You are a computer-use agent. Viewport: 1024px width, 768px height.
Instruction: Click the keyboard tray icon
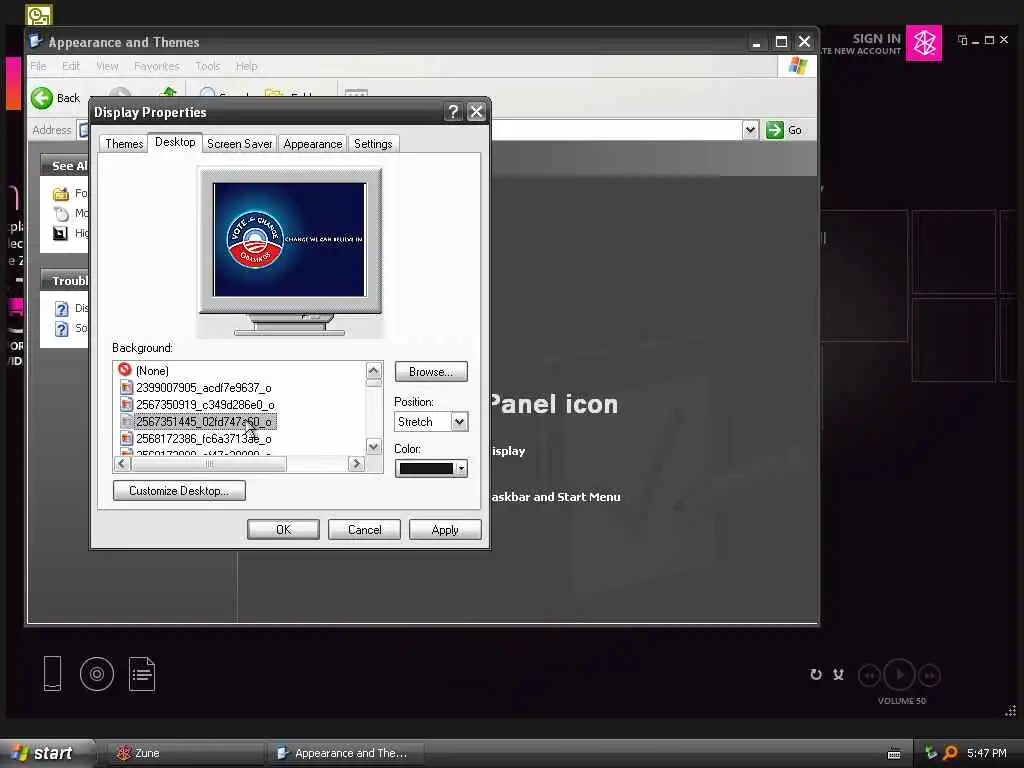pos(894,754)
